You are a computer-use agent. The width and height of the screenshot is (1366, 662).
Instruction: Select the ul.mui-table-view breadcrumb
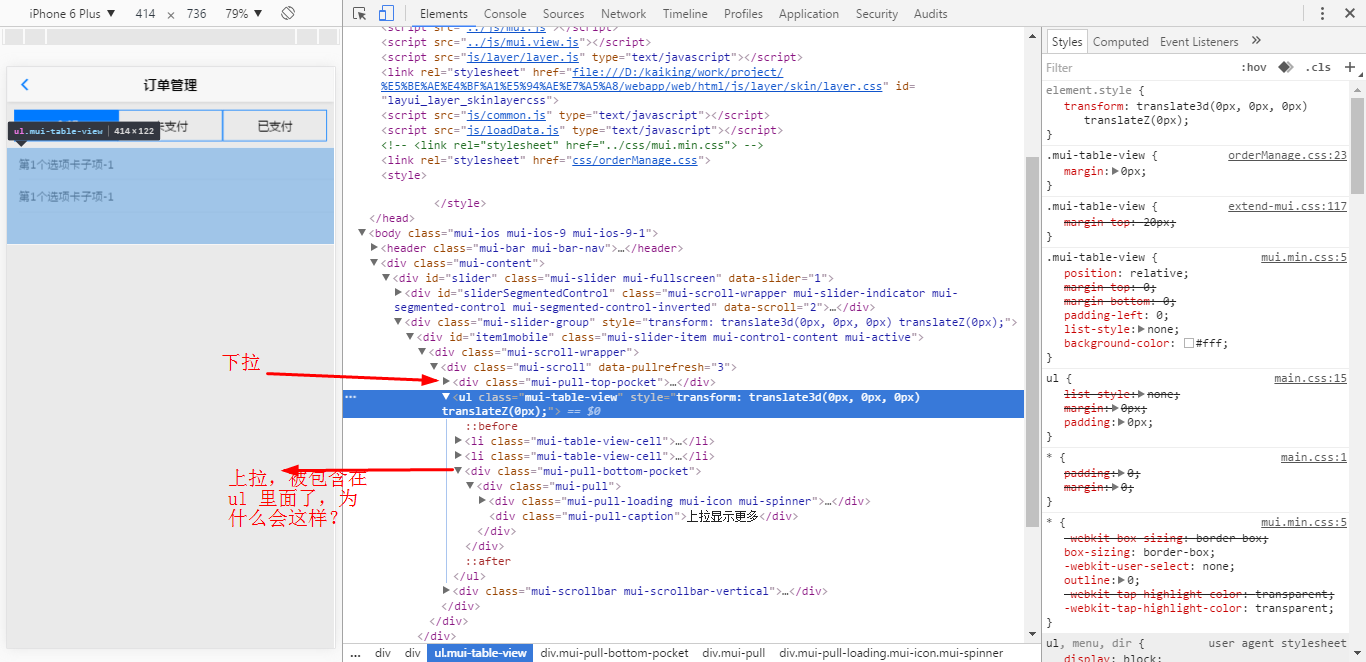click(479, 653)
